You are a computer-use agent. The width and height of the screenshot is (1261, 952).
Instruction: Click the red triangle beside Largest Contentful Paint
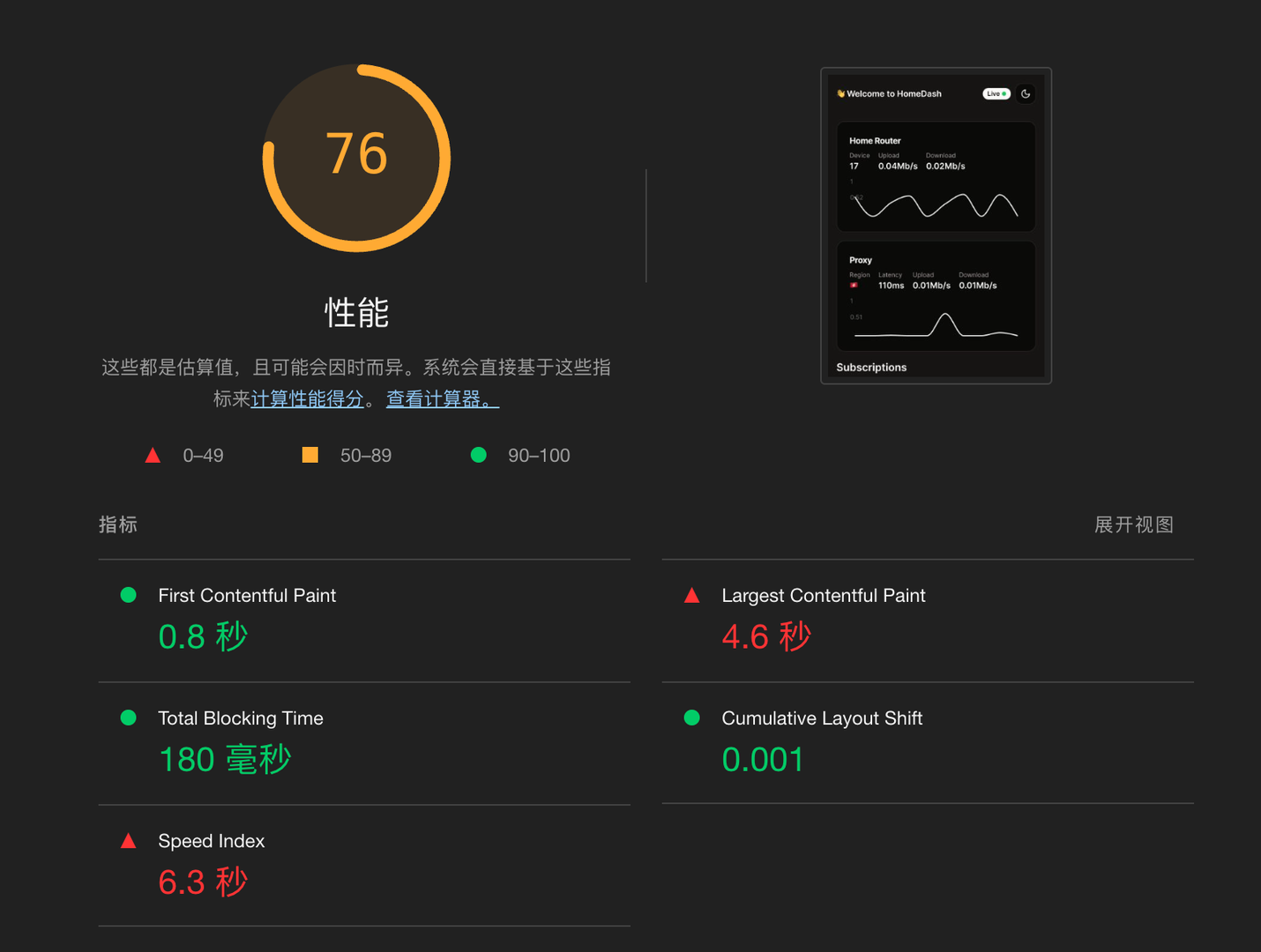coord(692,596)
